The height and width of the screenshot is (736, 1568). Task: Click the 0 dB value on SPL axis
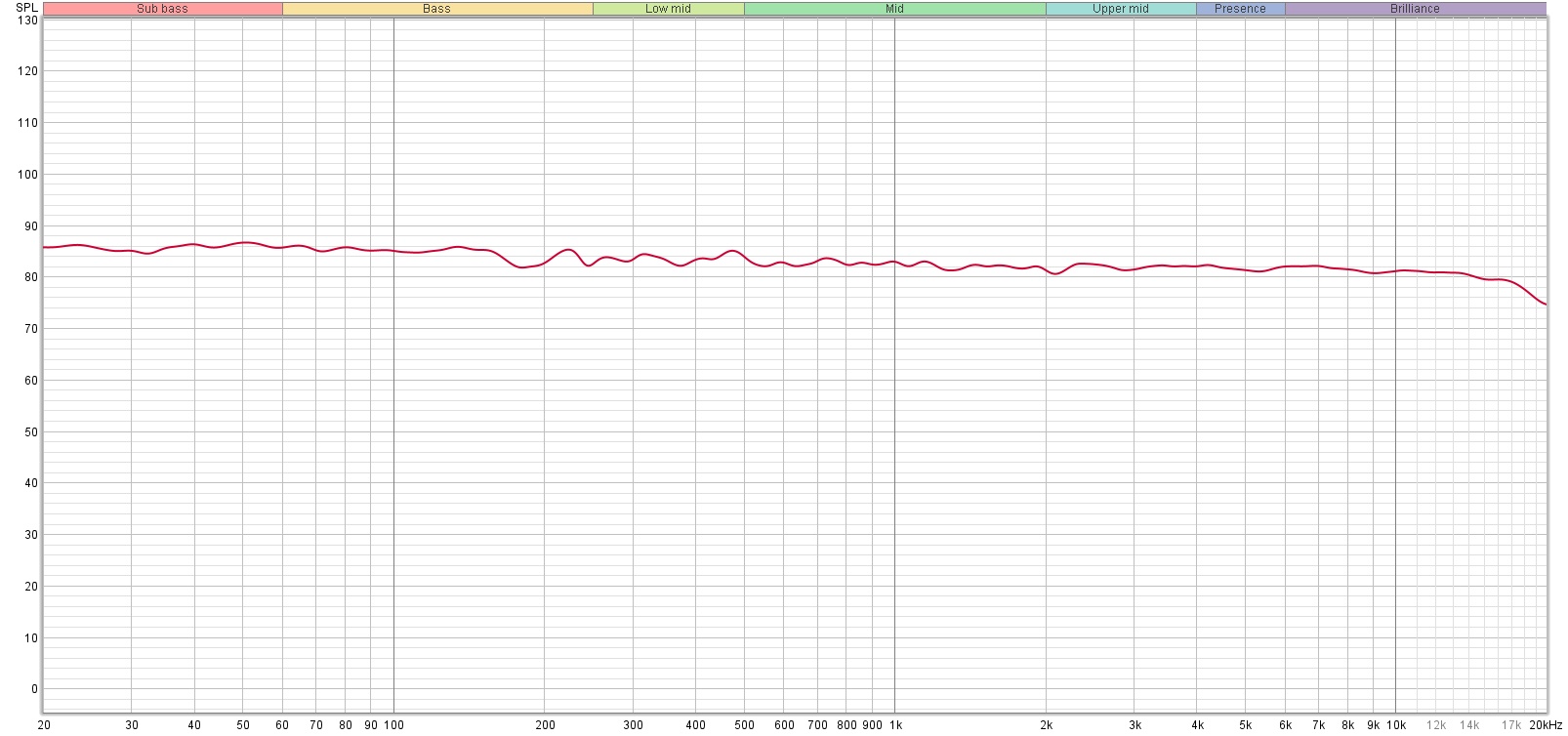34,689
